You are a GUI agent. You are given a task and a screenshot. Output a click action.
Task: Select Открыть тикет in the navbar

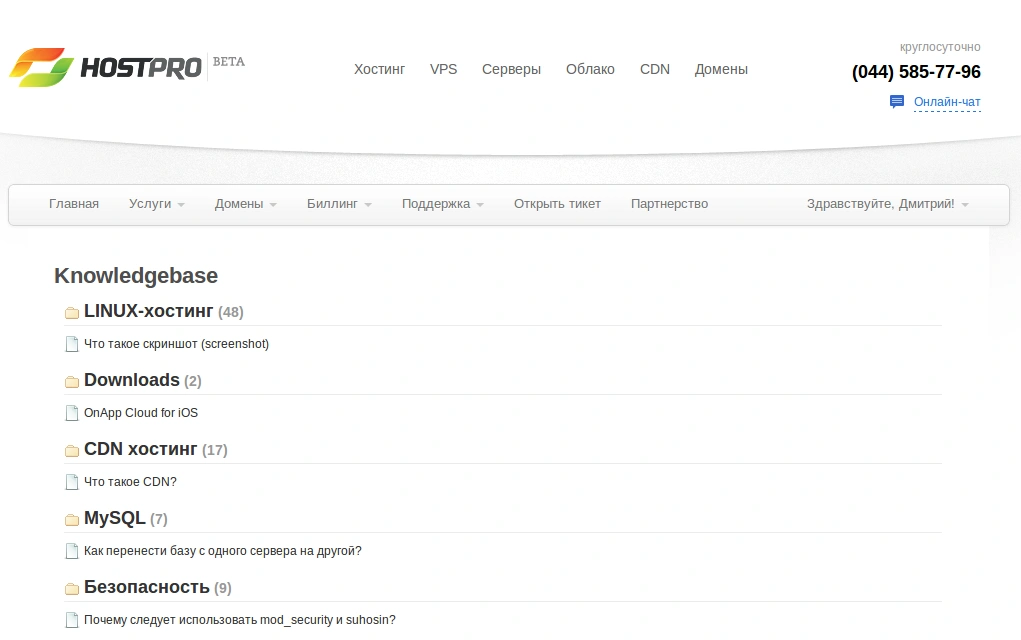557,204
